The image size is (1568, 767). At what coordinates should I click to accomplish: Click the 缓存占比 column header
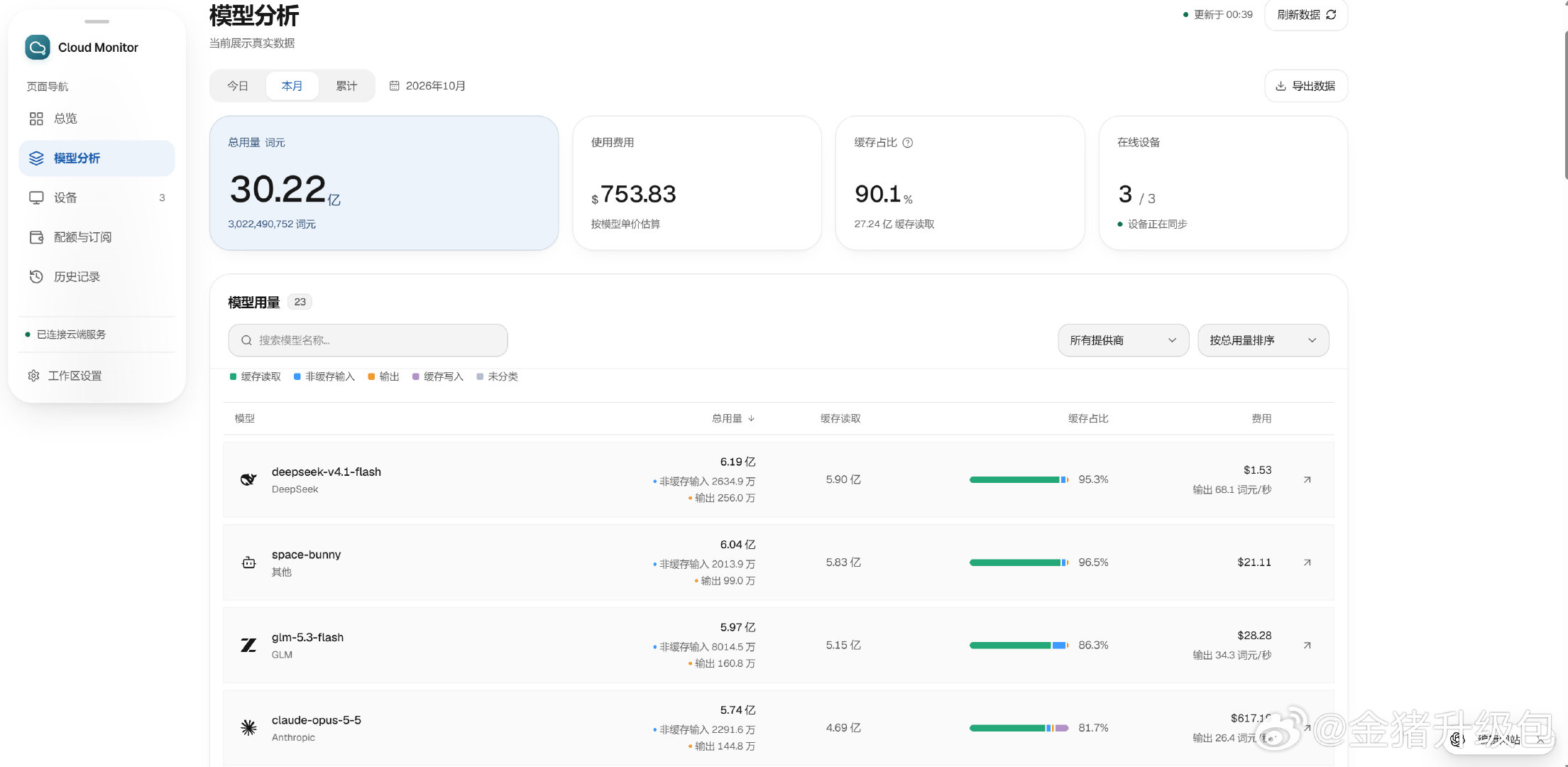(x=1088, y=419)
